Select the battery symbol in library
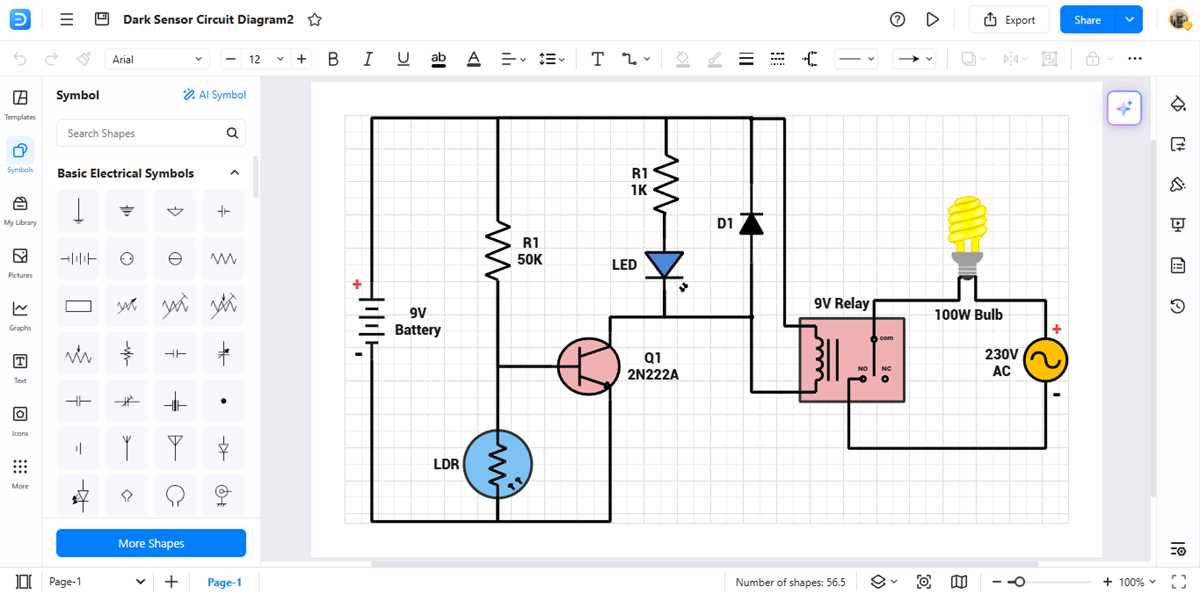 point(78,259)
